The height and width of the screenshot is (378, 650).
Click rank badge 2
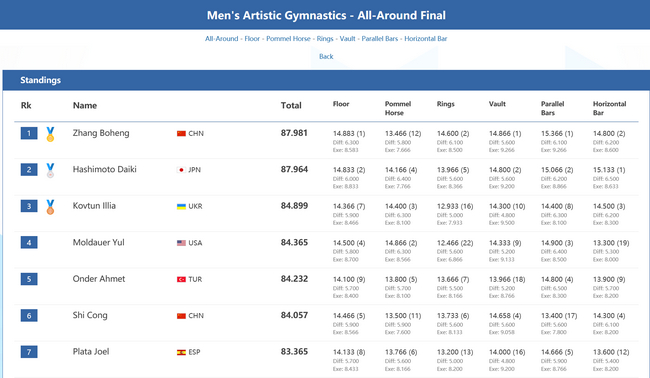click(x=29, y=170)
